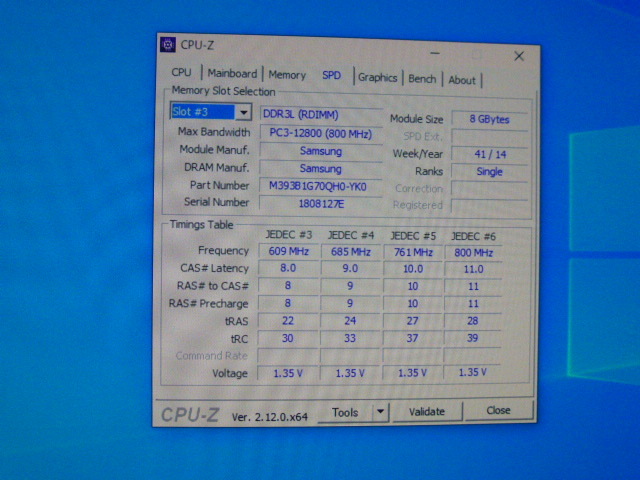Click the tRC value 30
The height and width of the screenshot is (480, 640).
tap(288, 338)
